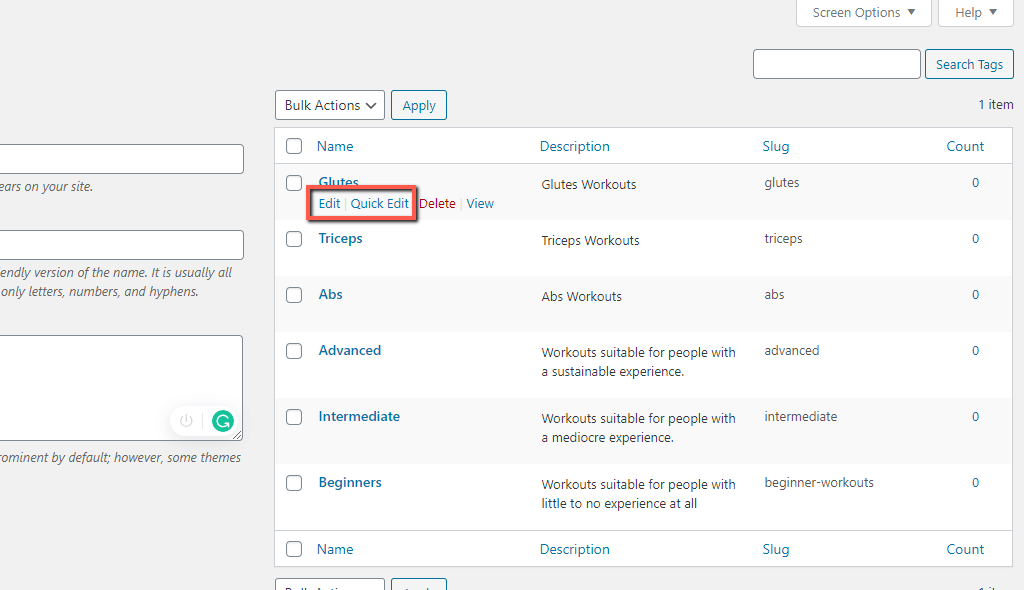This screenshot has height=590, width=1024.
Task: Click the 'beginner-workouts' slug text
Action: [819, 483]
